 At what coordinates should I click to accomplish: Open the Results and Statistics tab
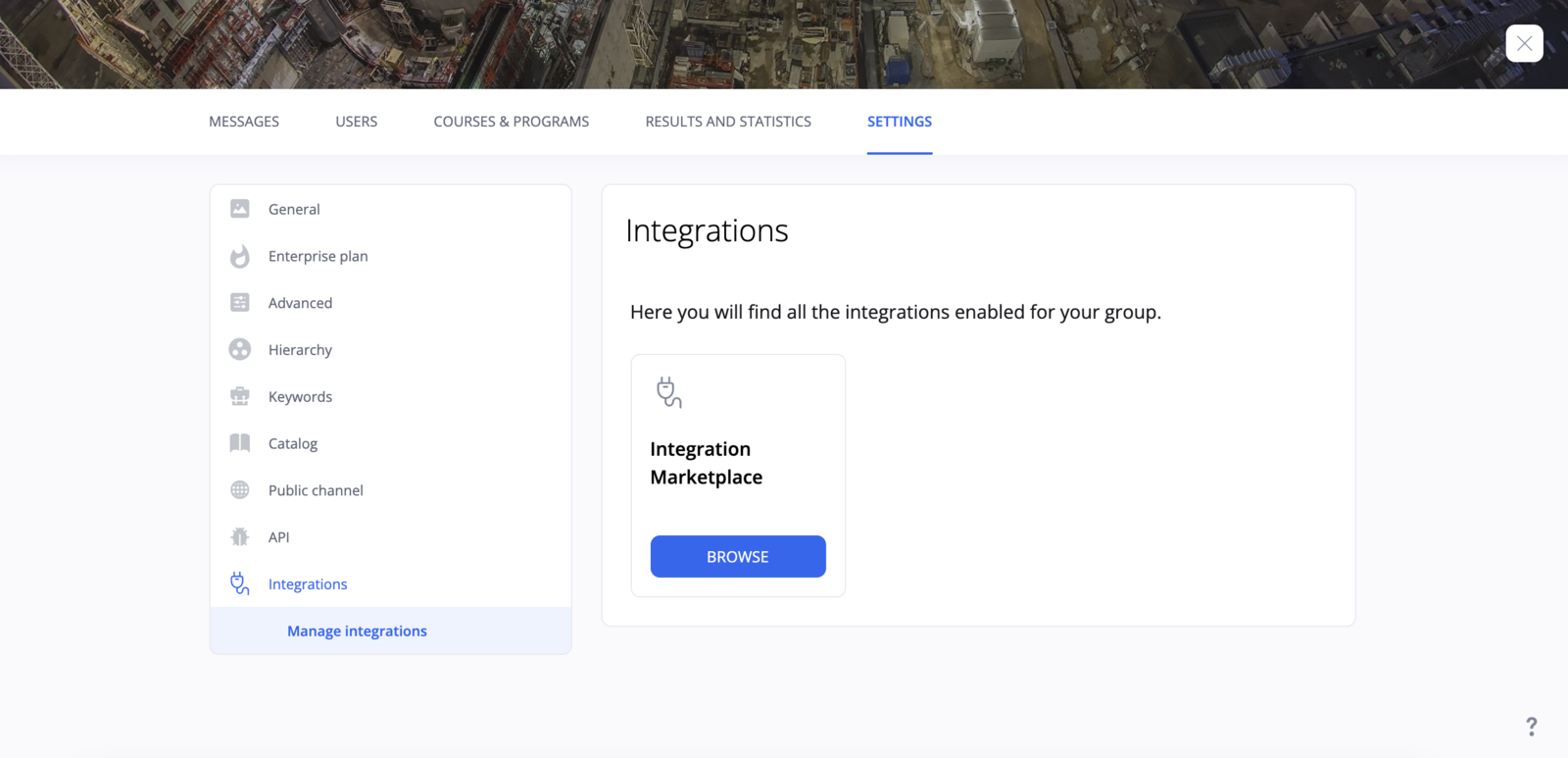pyautogui.click(x=728, y=122)
